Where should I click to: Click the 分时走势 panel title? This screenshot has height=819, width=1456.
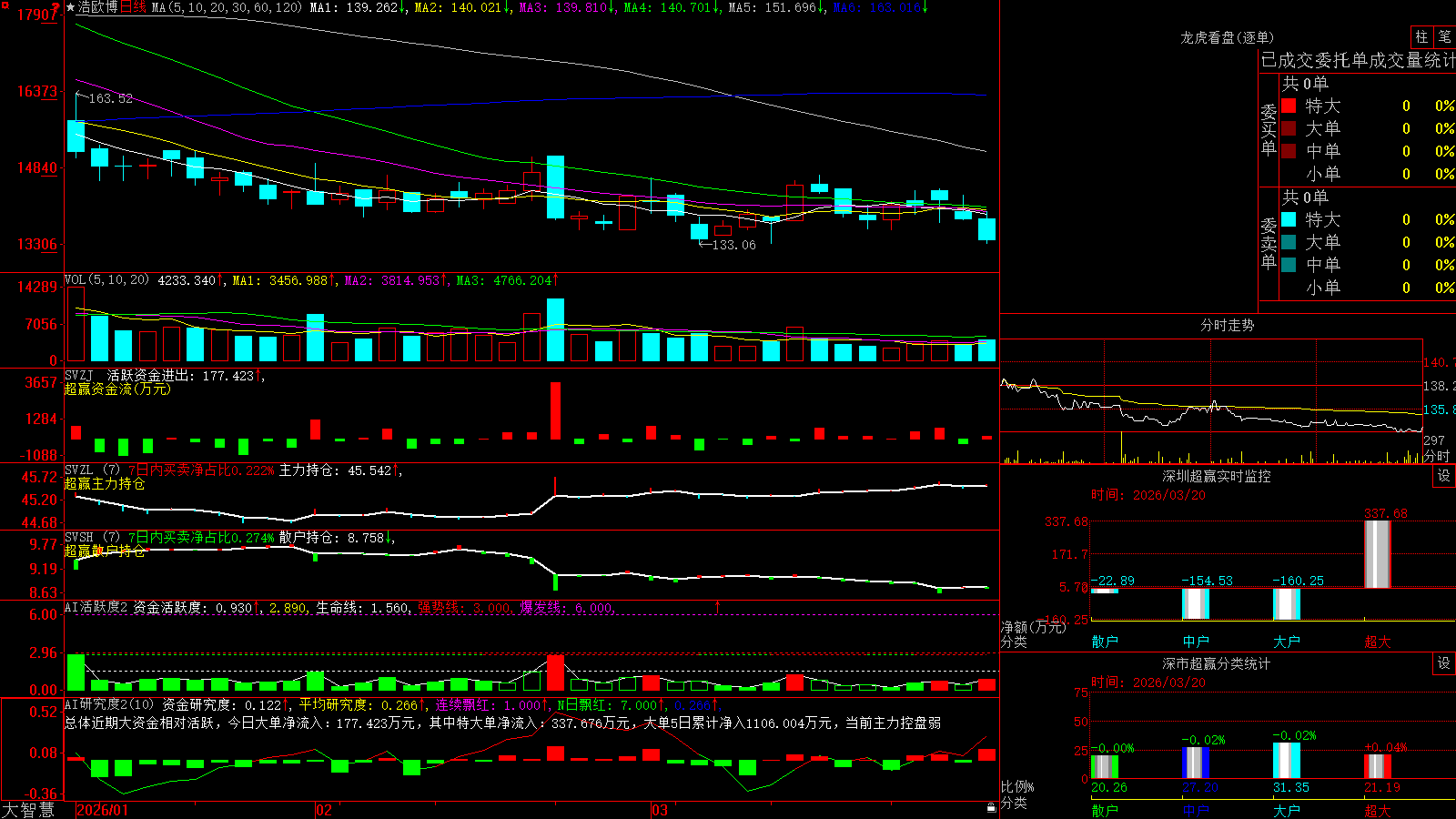click(x=1227, y=325)
